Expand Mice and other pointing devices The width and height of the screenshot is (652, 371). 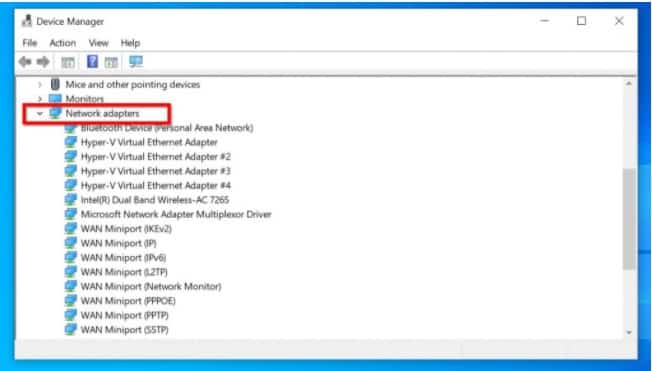[40, 85]
